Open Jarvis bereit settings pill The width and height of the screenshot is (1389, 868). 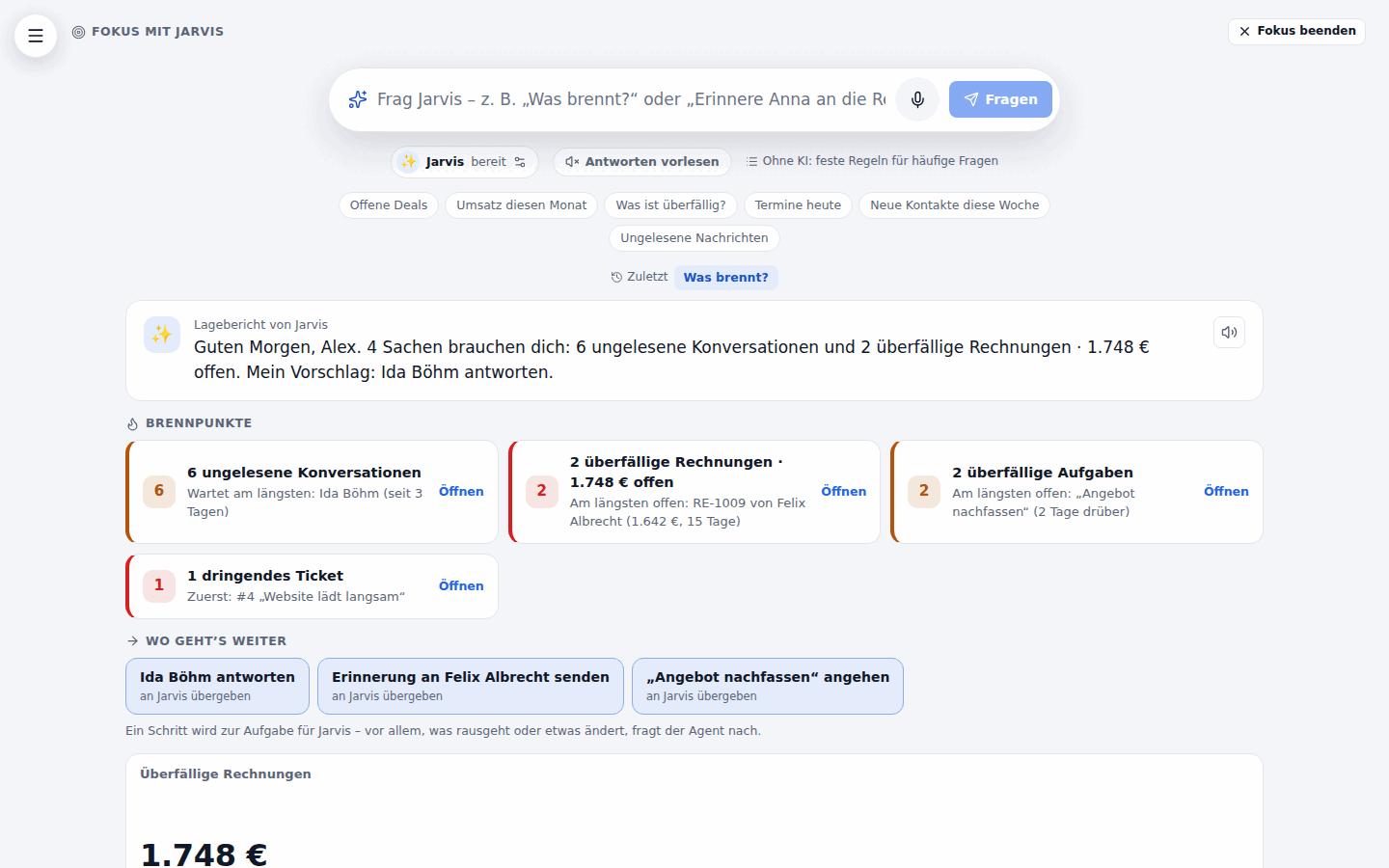click(465, 162)
